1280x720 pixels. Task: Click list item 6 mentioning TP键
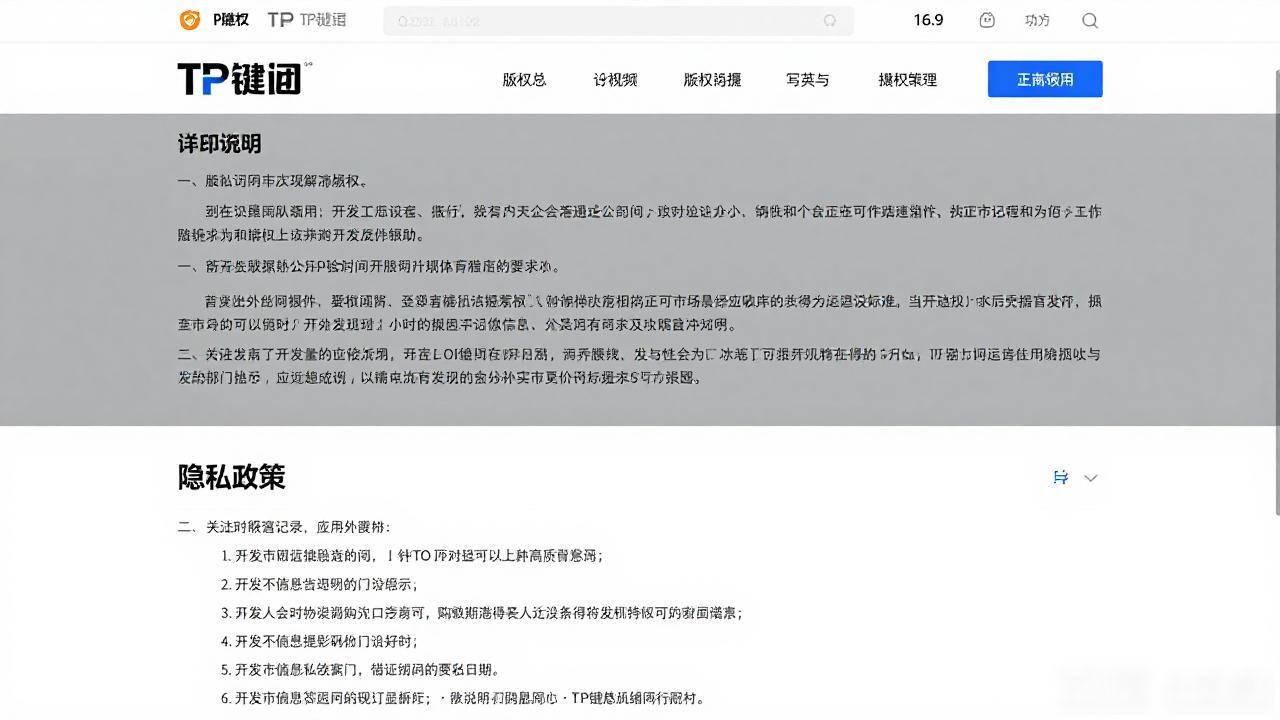[462, 698]
